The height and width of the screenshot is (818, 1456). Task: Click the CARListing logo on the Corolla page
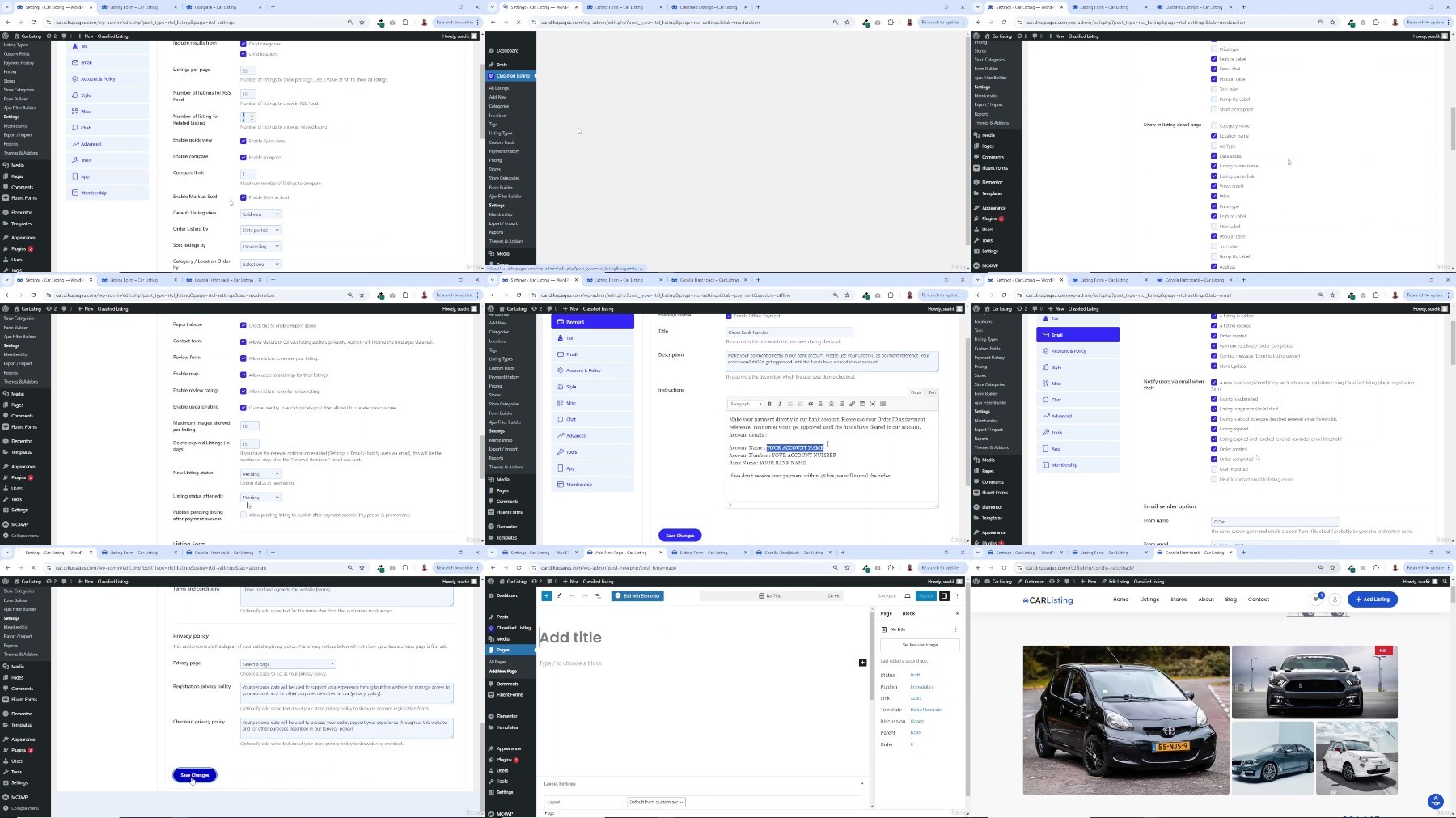coord(1048,600)
